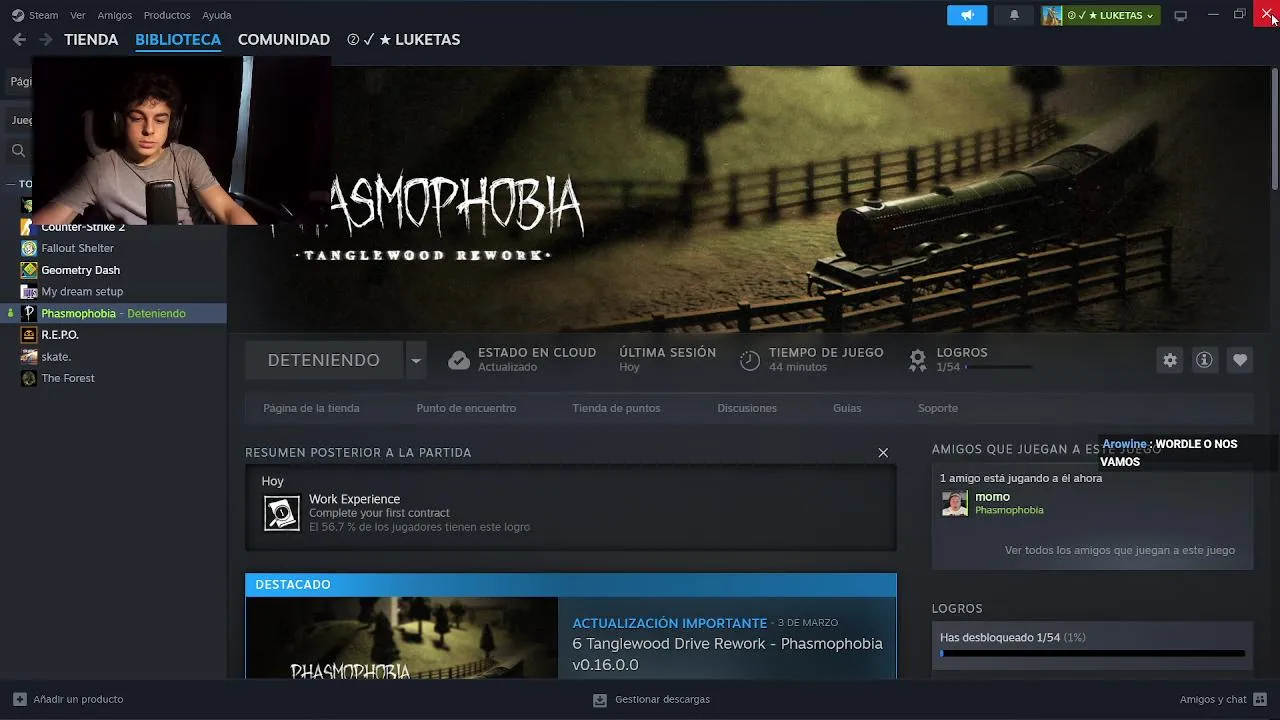Viewport: 1280px width, 720px height.
Task: Open the LUKETAS profile tab
Action: 404,40
